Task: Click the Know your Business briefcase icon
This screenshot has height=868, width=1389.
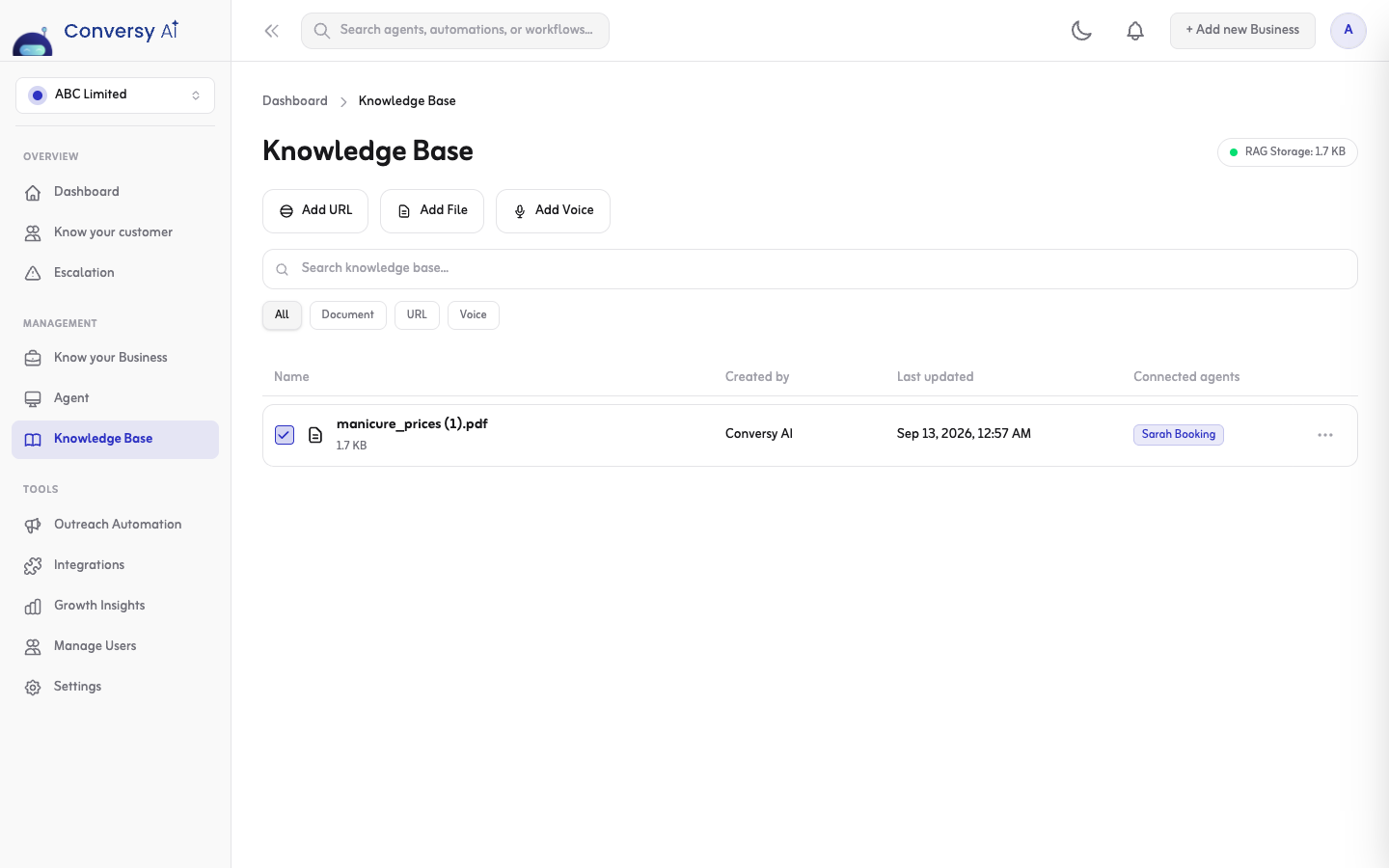Action: tap(33, 358)
